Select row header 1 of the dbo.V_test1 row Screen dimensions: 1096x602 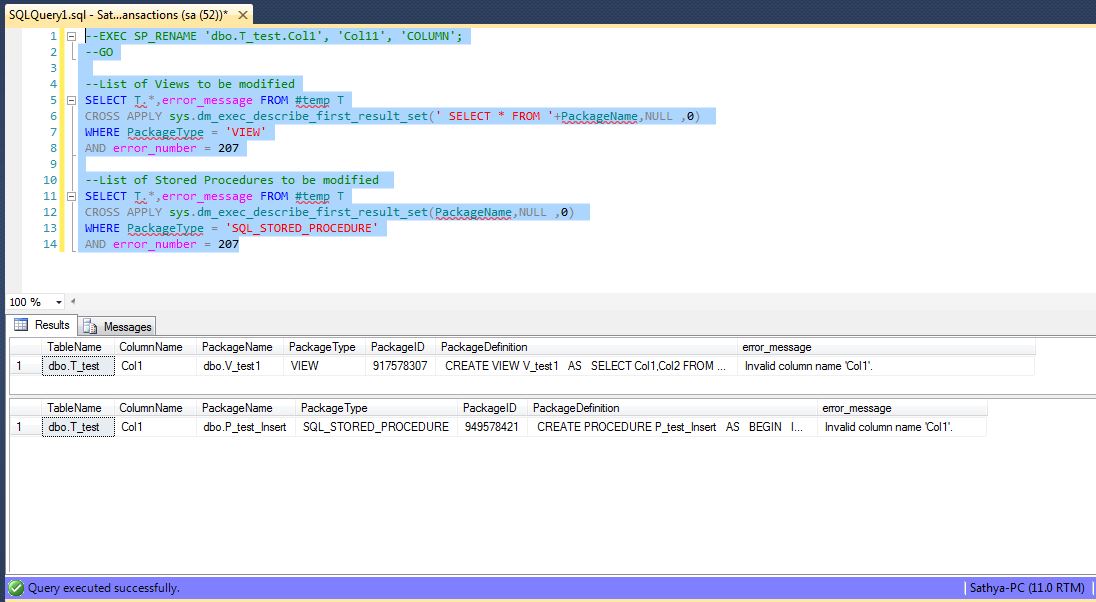(x=26, y=366)
